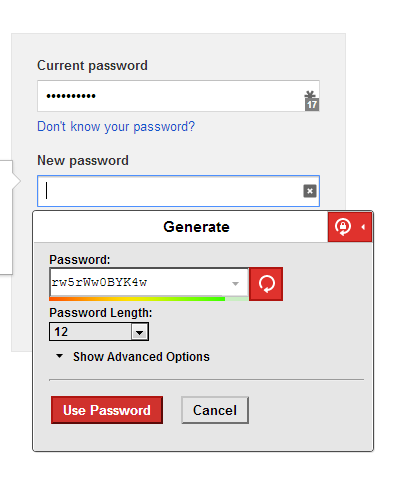The image size is (403, 483).
Task: Click the New password field label
Action: click(x=83, y=161)
